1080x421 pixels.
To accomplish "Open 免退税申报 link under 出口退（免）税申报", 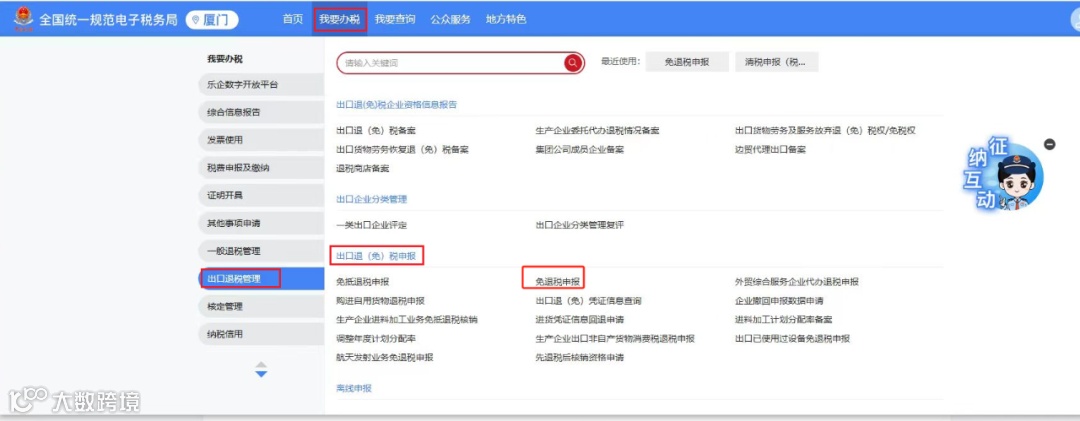I will (558, 282).
